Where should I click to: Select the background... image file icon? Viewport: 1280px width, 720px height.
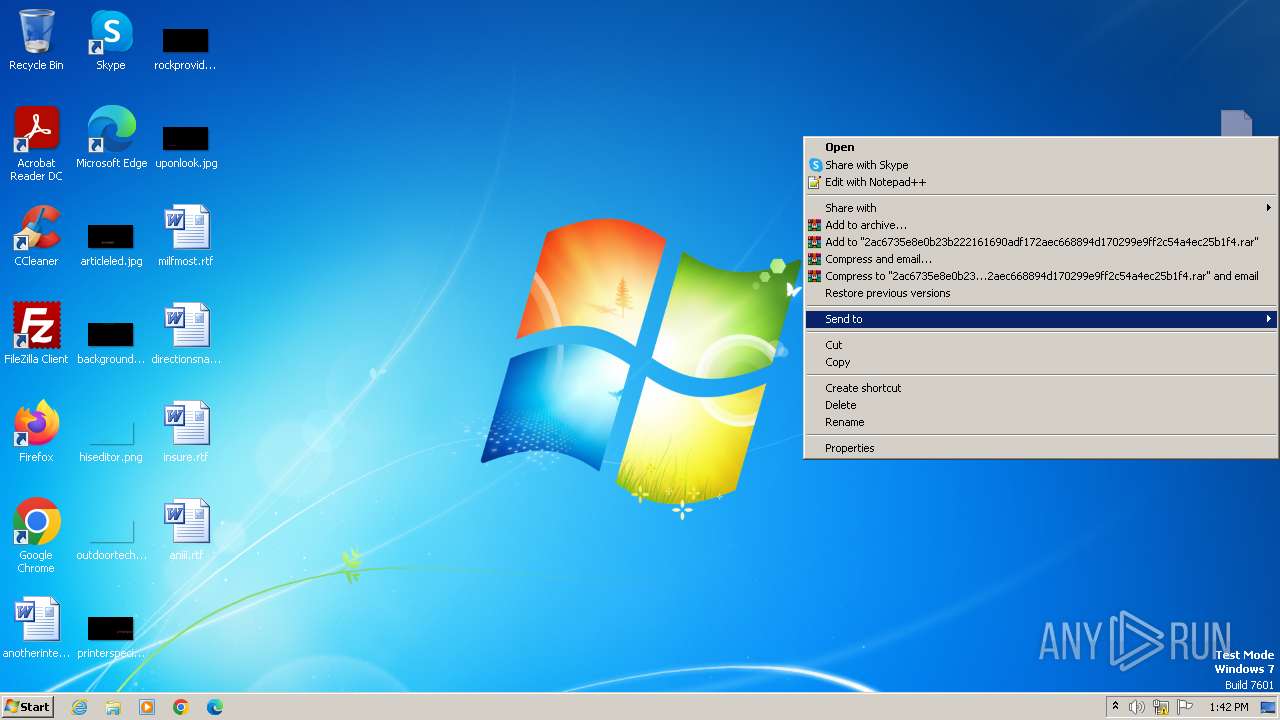point(111,342)
